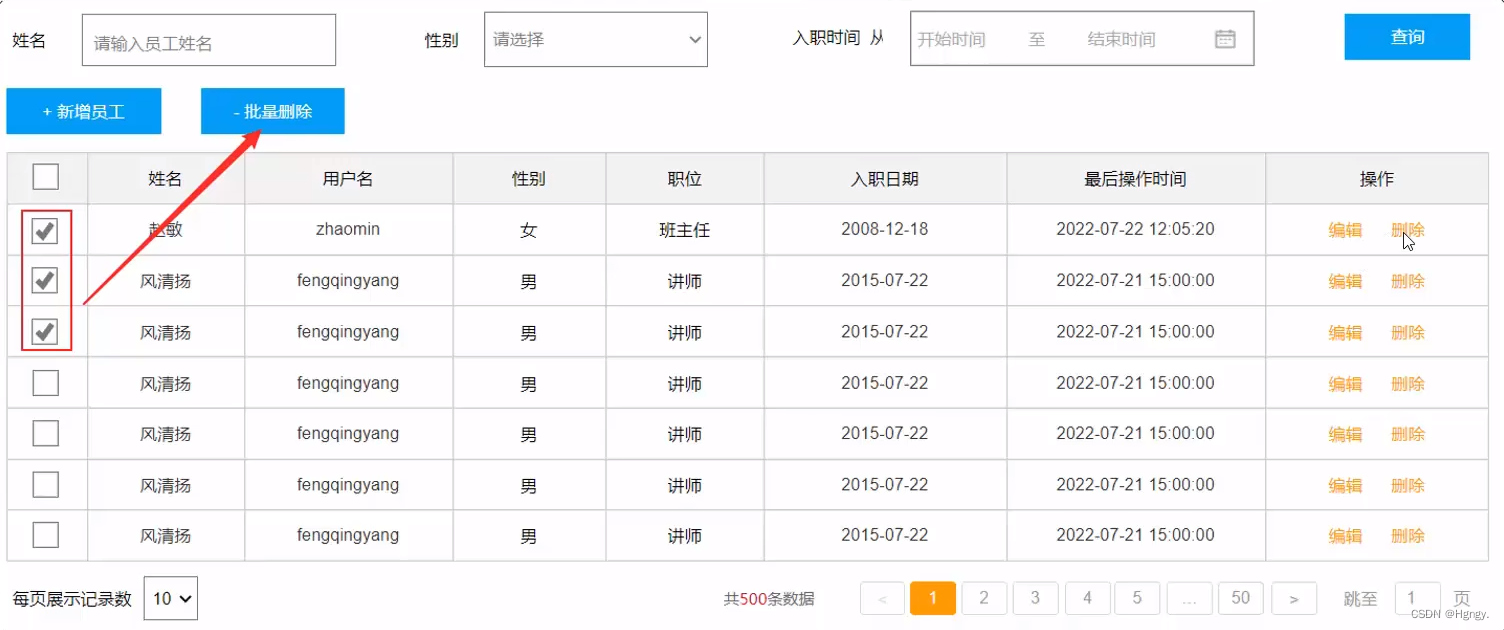This screenshot has width=1504, height=630.
Task: Click the 跳至 page number input
Action: pos(1417,598)
